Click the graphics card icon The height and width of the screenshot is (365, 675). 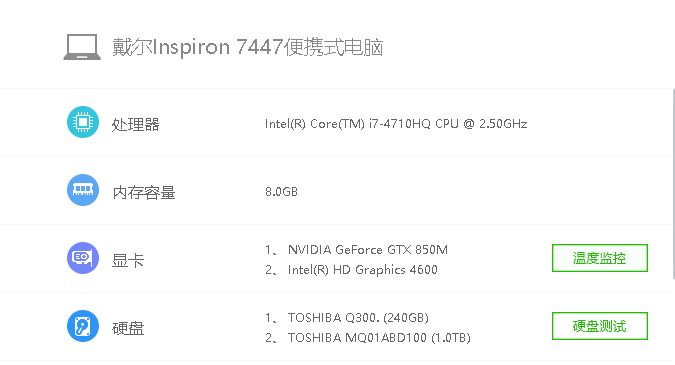click(83, 258)
